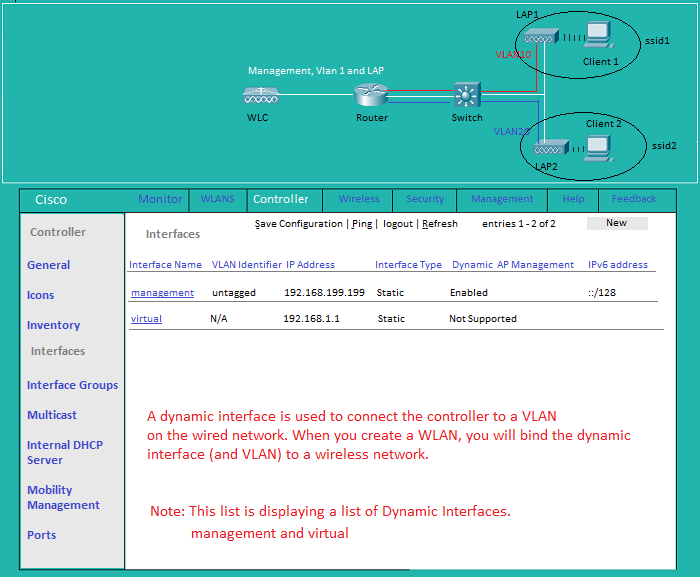This screenshot has height=577, width=700.
Task: Open Multicast in the sidebar
Action: [52, 415]
